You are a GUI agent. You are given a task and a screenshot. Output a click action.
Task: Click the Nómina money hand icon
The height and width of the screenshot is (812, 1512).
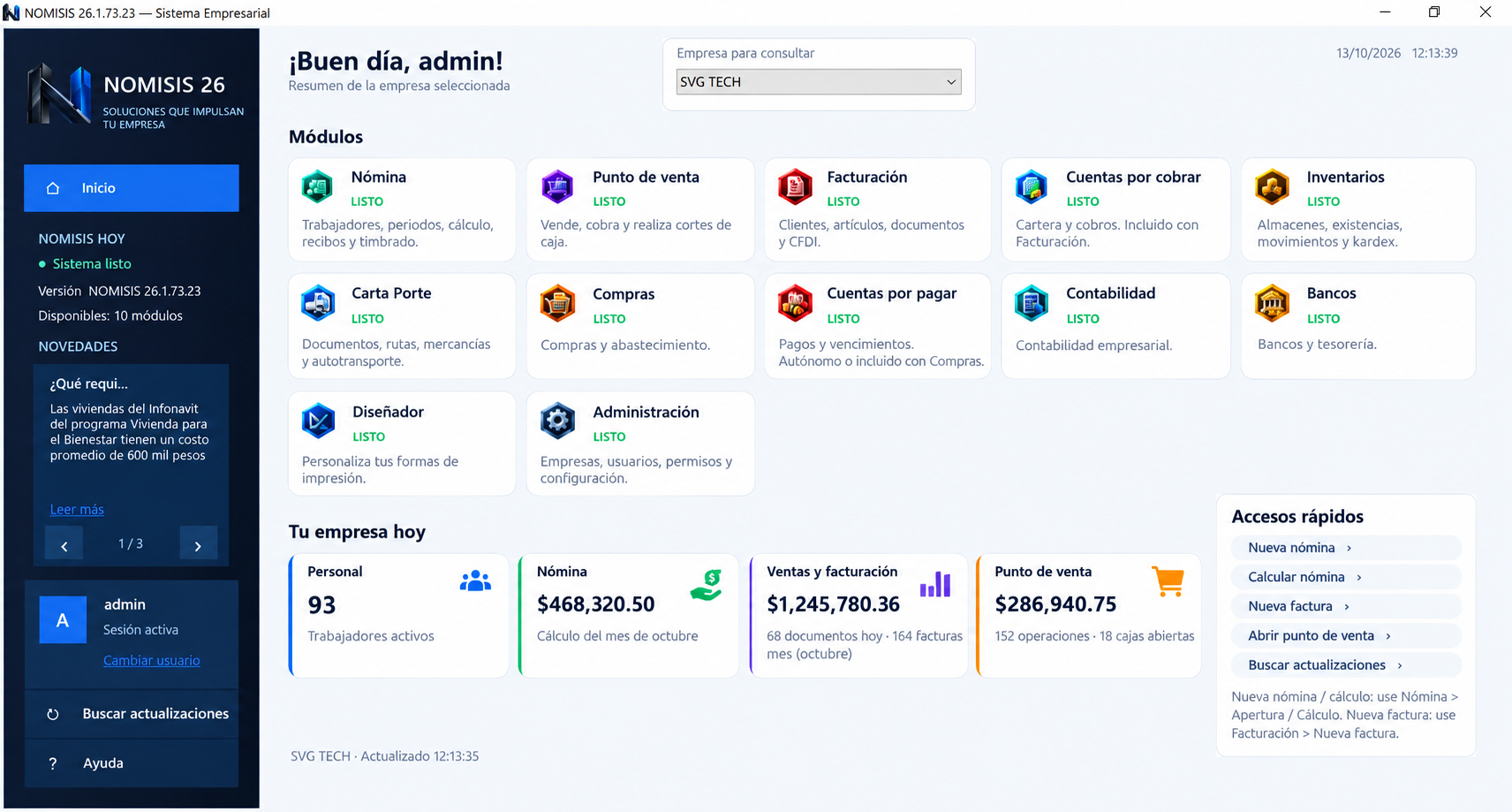(x=707, y=585)
